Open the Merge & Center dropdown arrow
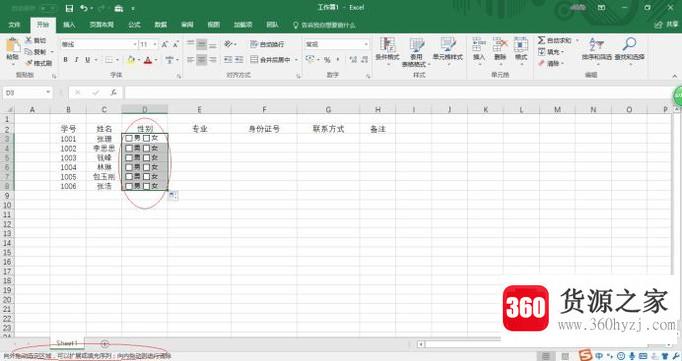Viewport: 682px width, 361px height. tap(297, 60)
